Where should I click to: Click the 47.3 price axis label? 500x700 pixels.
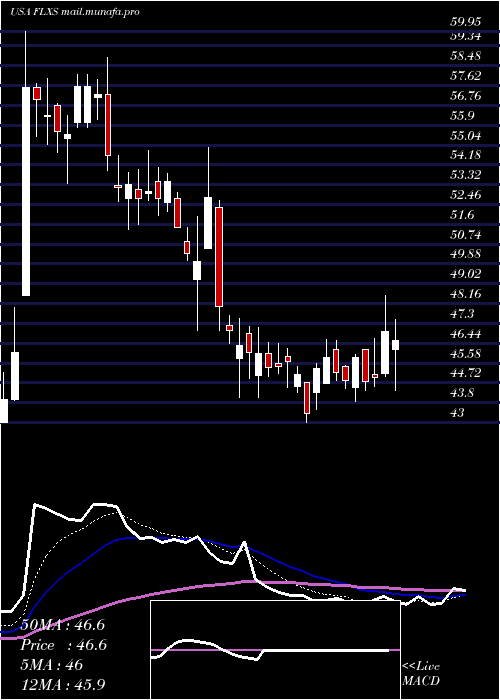tap(462, 314)
